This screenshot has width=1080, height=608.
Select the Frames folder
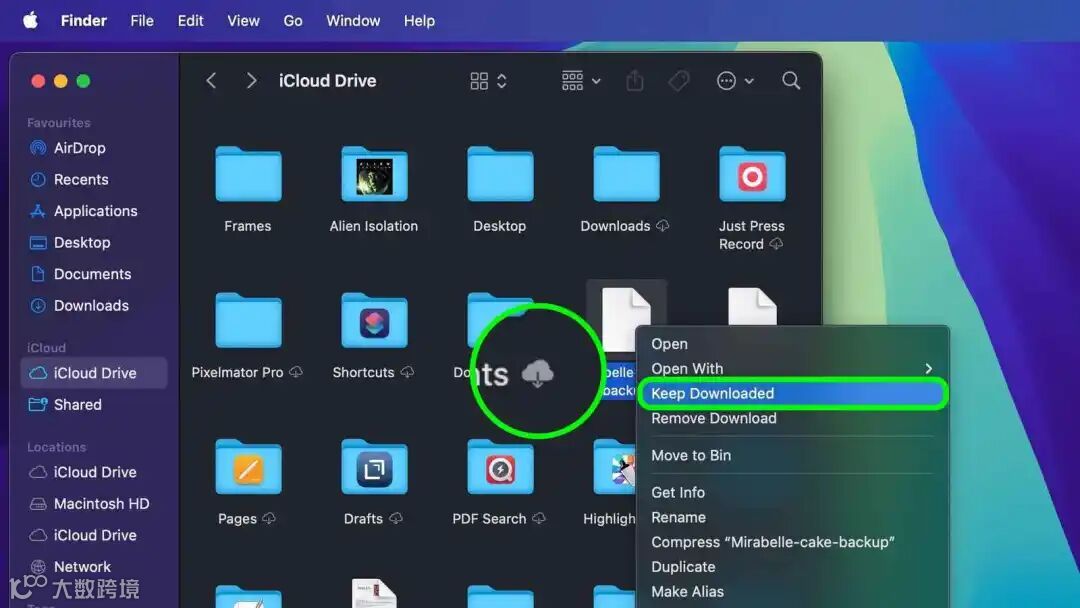click(248, 174)
